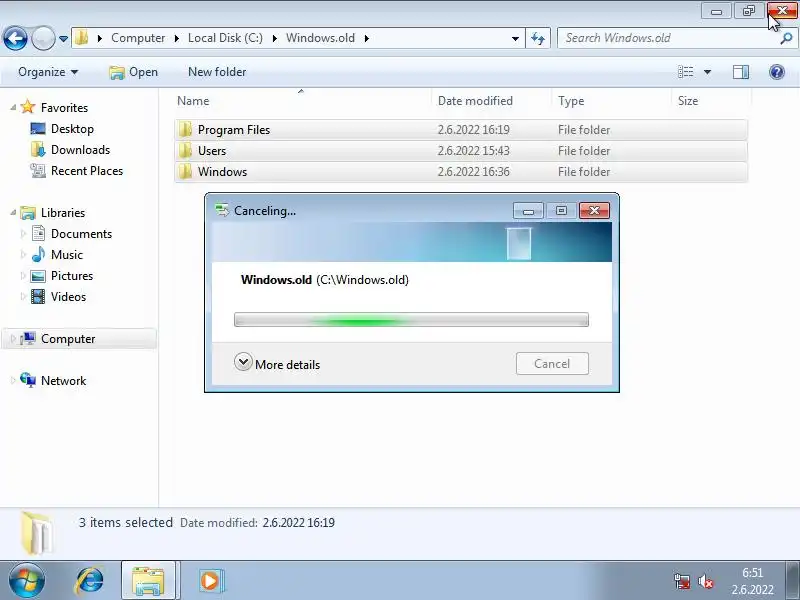Click the muted volume tray icon
This screenshot has height=600, width=800.
706,581
